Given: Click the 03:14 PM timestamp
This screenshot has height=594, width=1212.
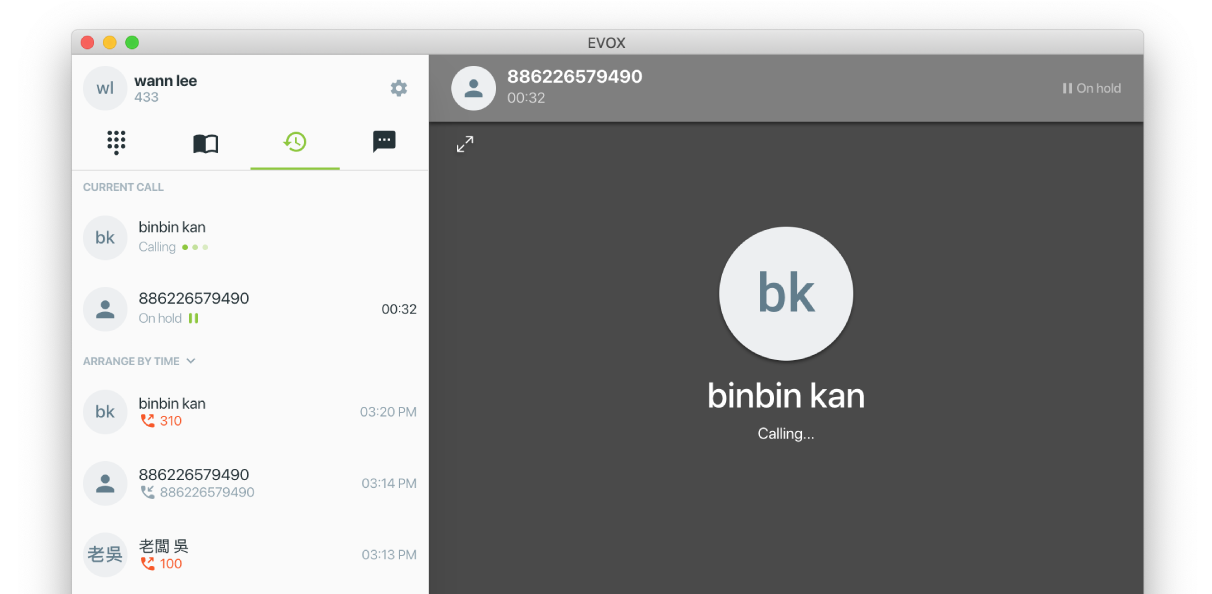Looking at the screenshot, I should tap(389, 483).
